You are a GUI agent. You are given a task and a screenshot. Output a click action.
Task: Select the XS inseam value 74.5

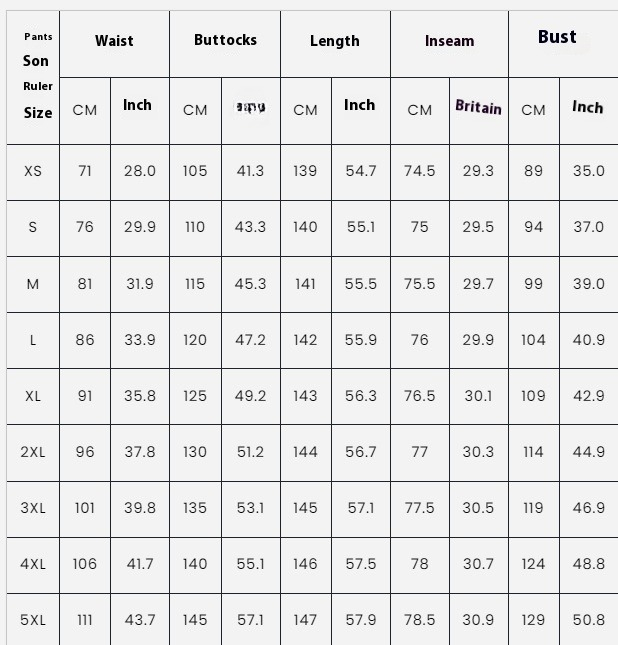point(420,171)
